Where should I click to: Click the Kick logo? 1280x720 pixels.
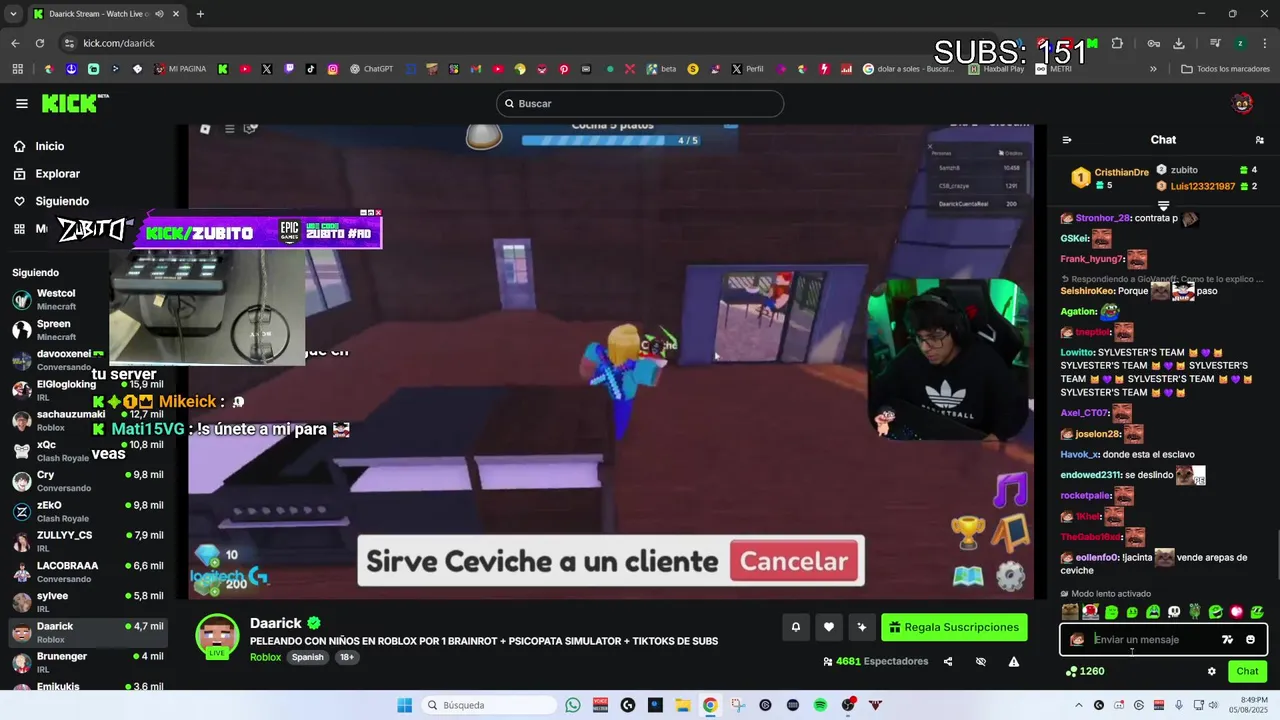tap(75, 103)
